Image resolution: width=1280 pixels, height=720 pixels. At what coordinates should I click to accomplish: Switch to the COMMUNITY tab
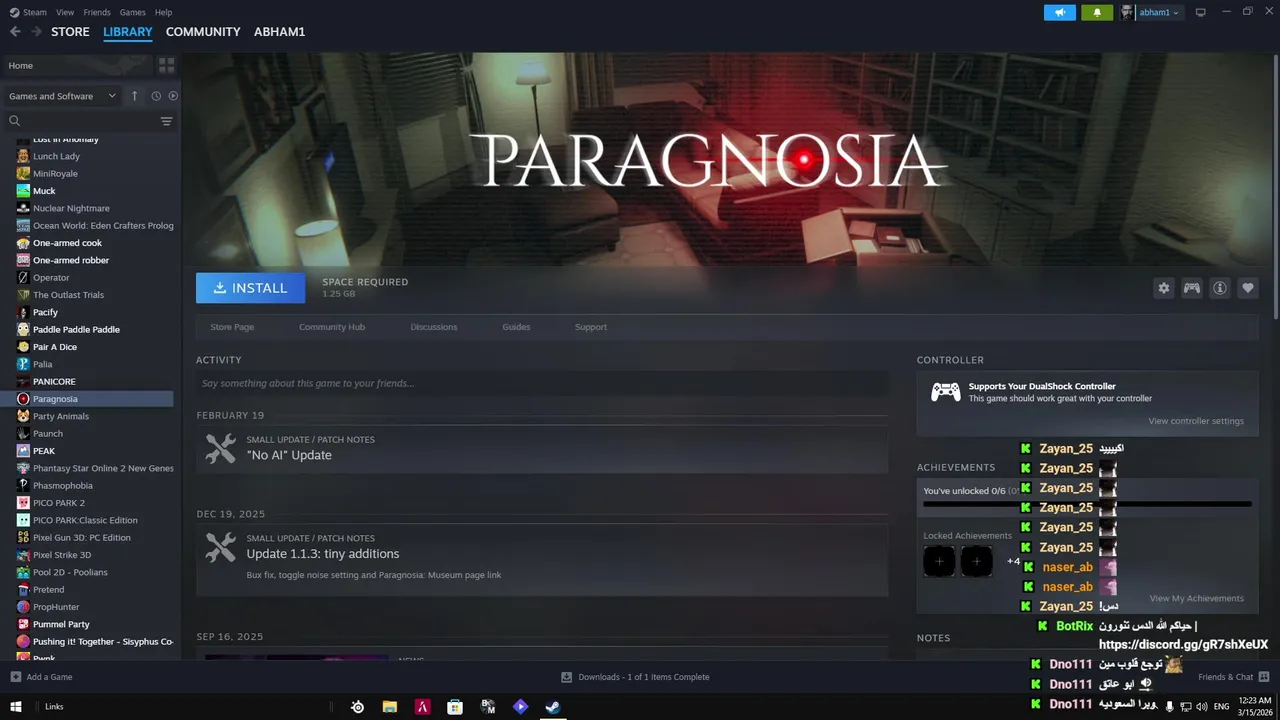203,32
